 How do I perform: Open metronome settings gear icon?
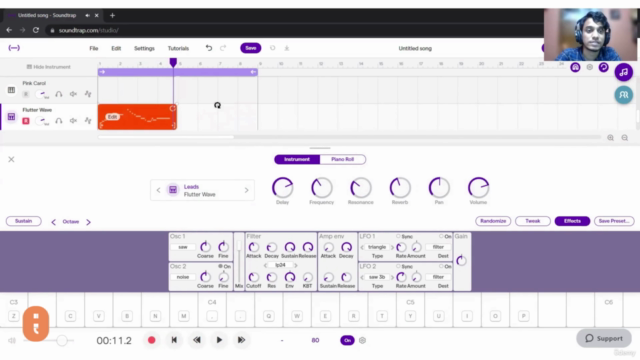(x=362, y=340)
